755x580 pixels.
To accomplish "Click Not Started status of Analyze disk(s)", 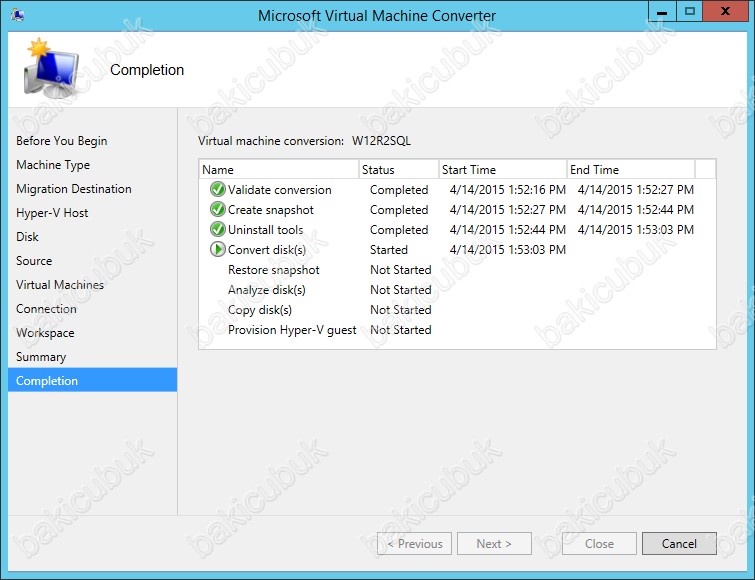I will (401, 290).
